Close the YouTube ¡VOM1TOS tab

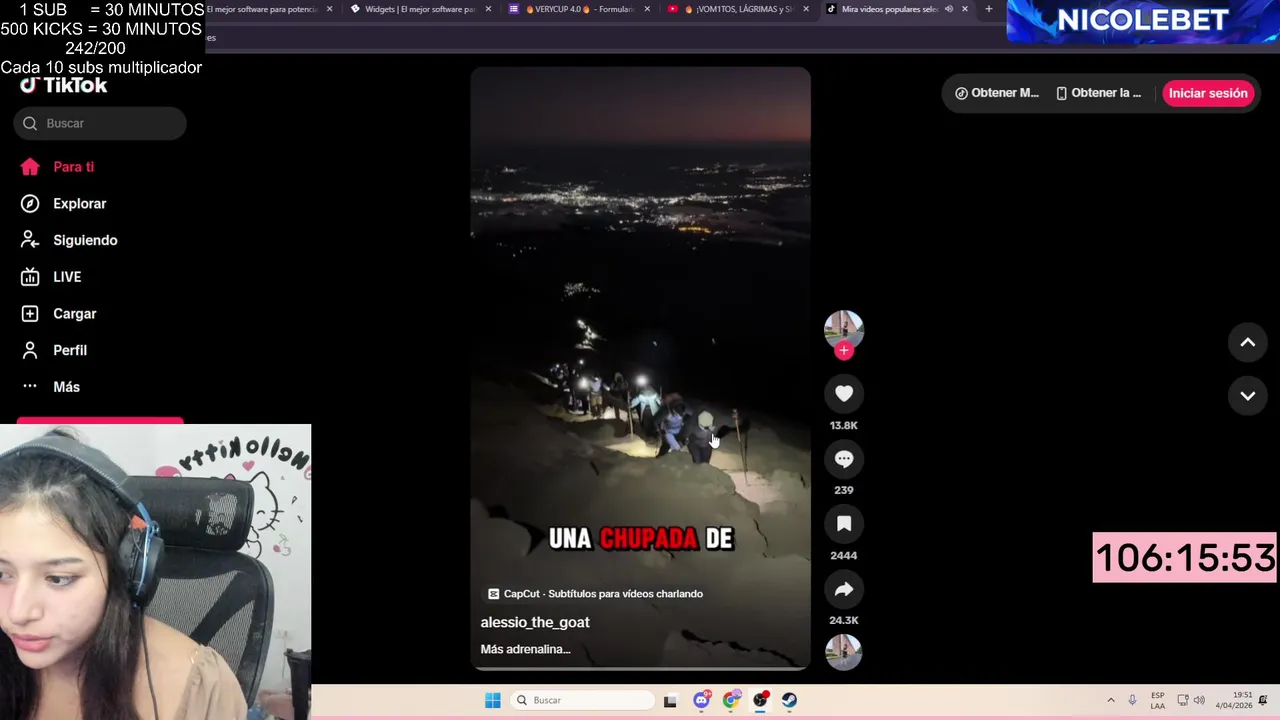[806, 9]
